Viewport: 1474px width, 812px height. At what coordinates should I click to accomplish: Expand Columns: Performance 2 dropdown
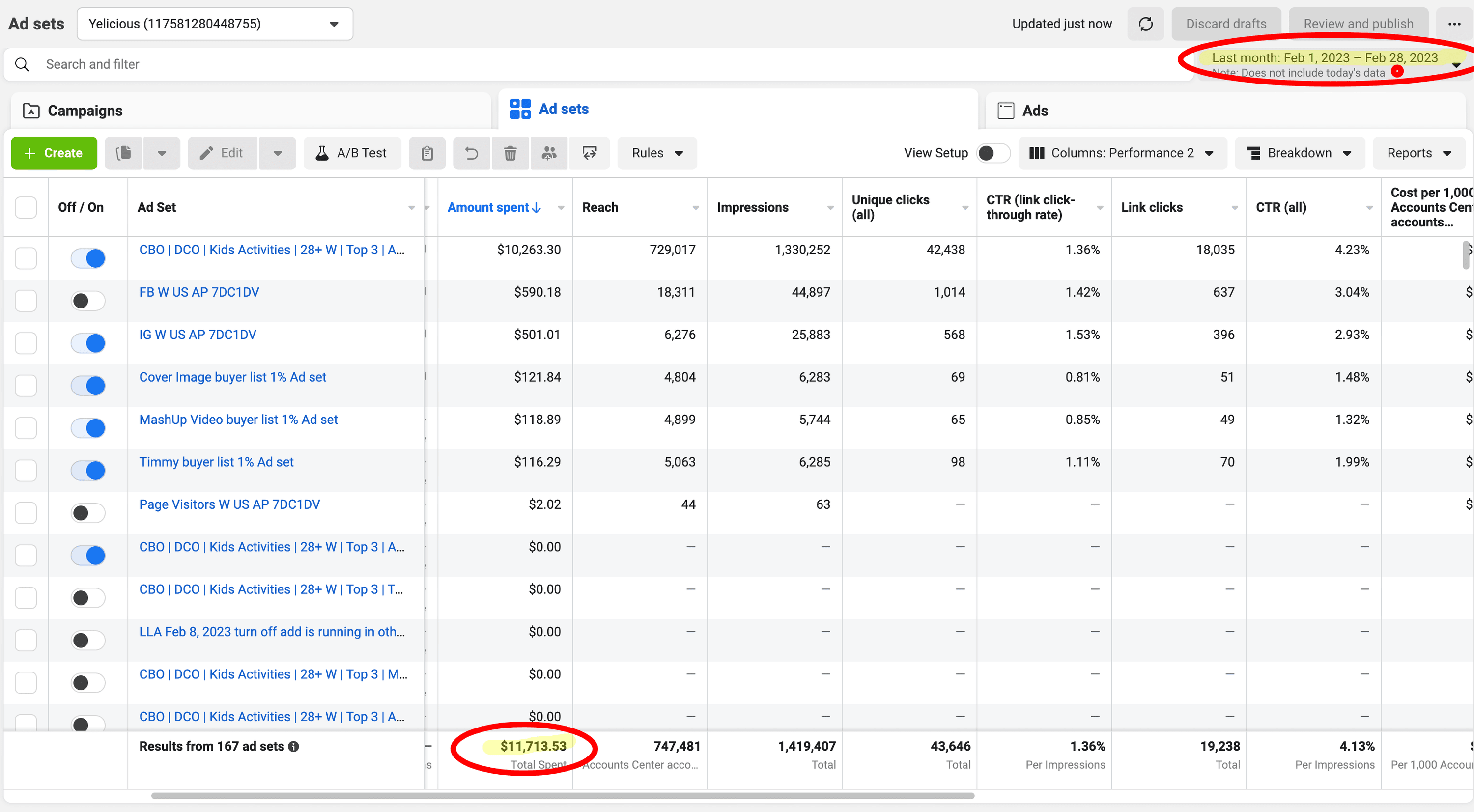point(1122,153)
